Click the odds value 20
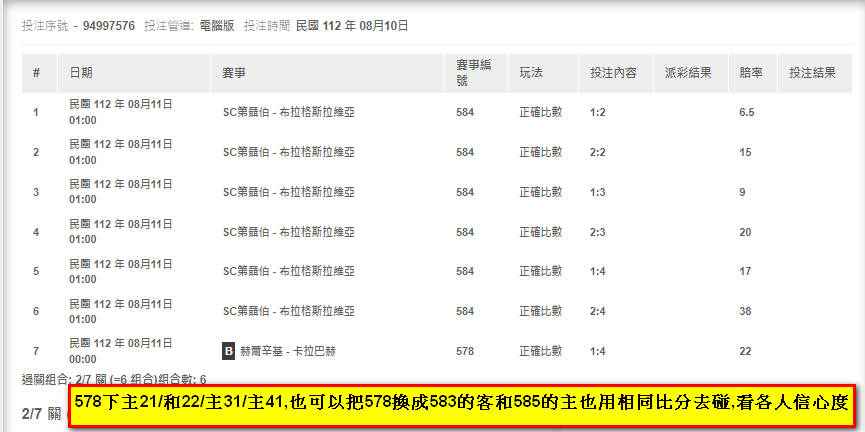Viewport: 865px width, 432px height. point(745,232)
